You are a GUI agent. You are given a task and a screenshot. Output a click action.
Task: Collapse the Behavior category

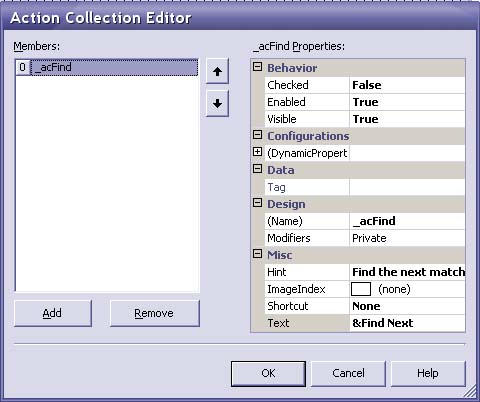click(x=257, y=67)
